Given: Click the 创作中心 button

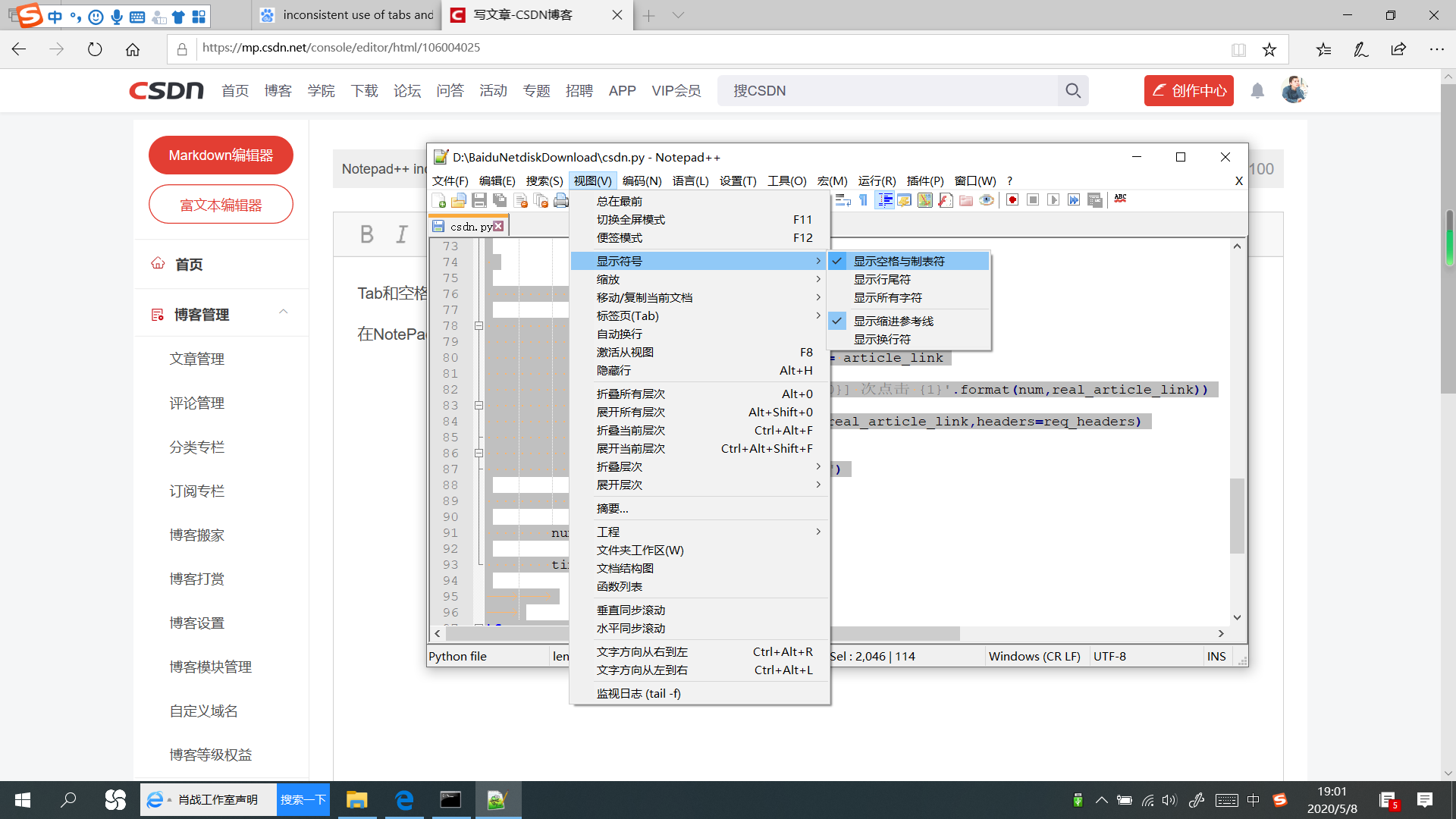Looking at the screenshot, I should pos(1188,90).
